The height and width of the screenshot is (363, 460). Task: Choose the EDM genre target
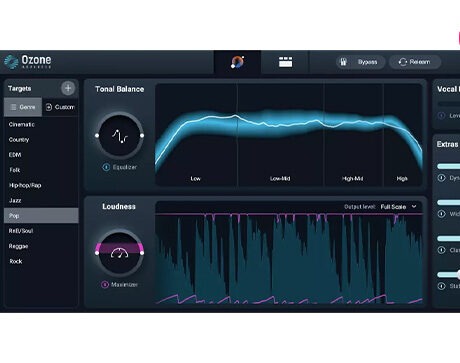(41, 155)
